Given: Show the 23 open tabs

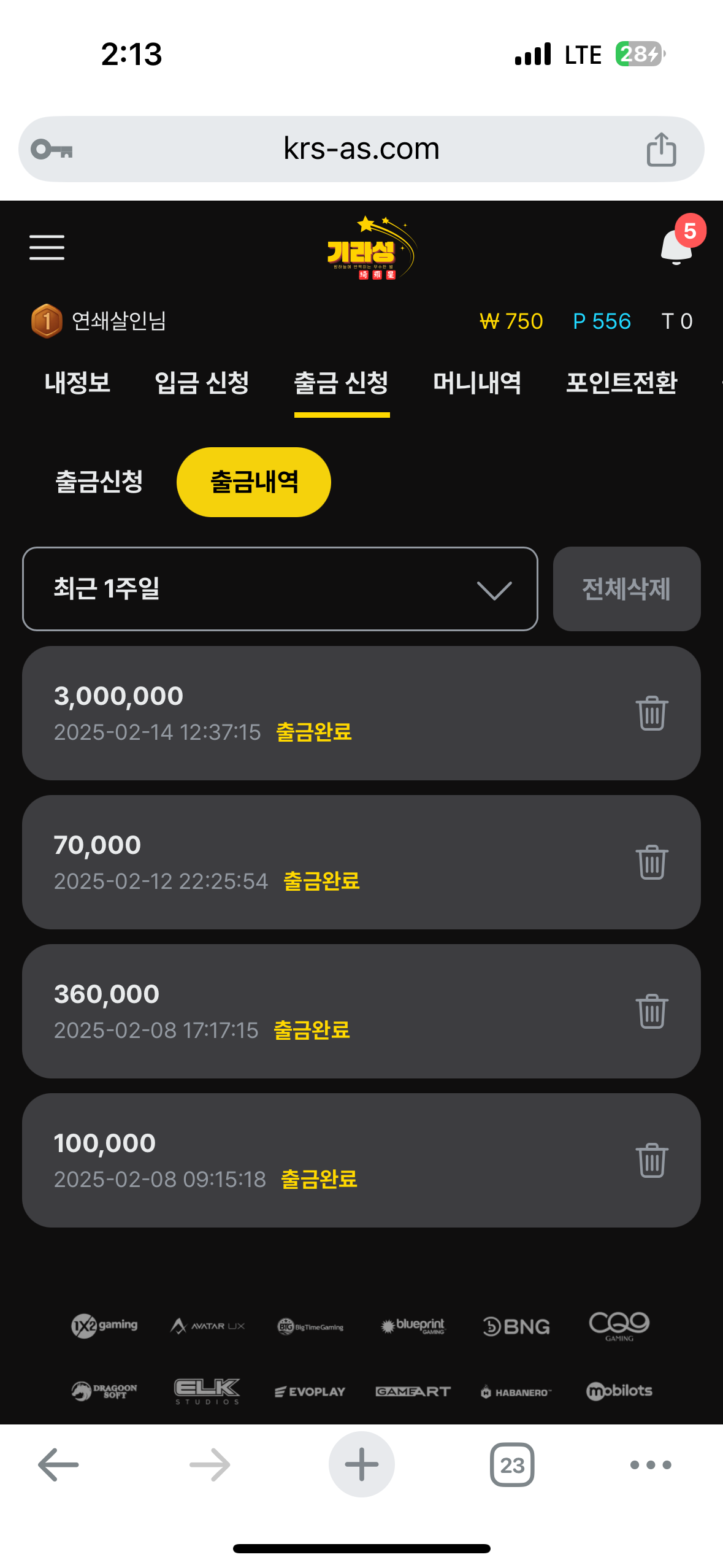Looking at the screenshot, I should tap(512, 1465).
